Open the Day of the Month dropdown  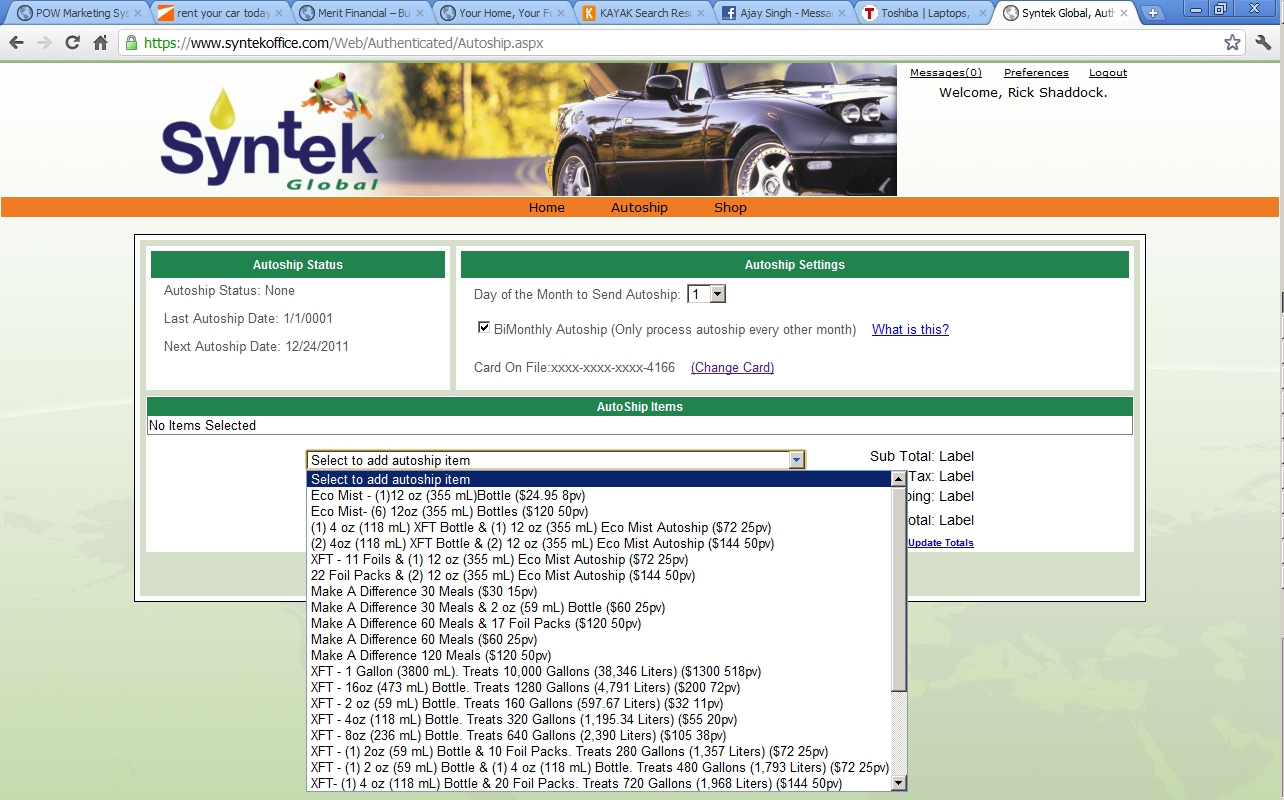click(706, 294)
